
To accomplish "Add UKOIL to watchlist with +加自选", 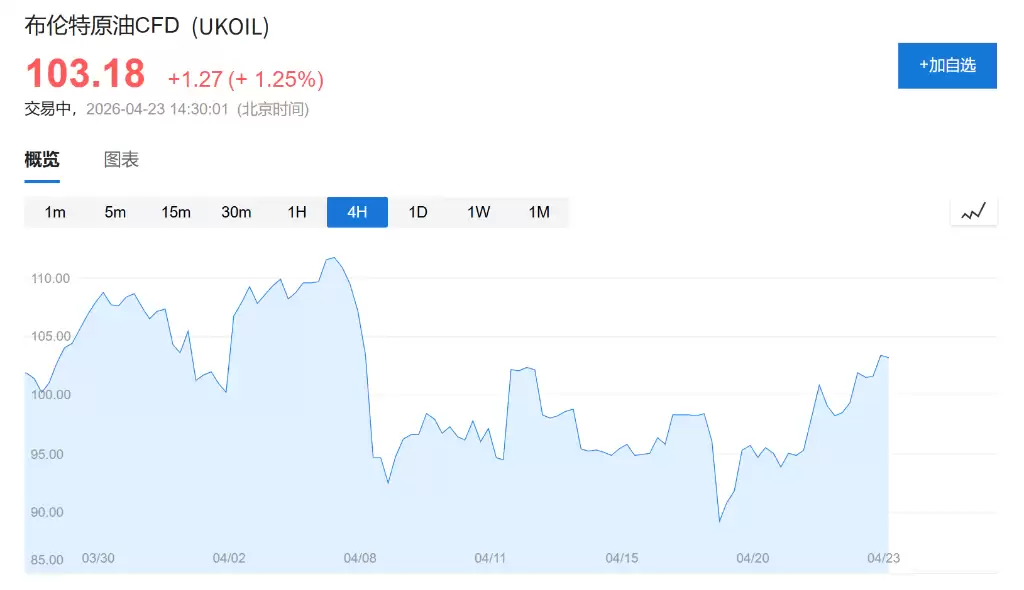I will (947, 65).
